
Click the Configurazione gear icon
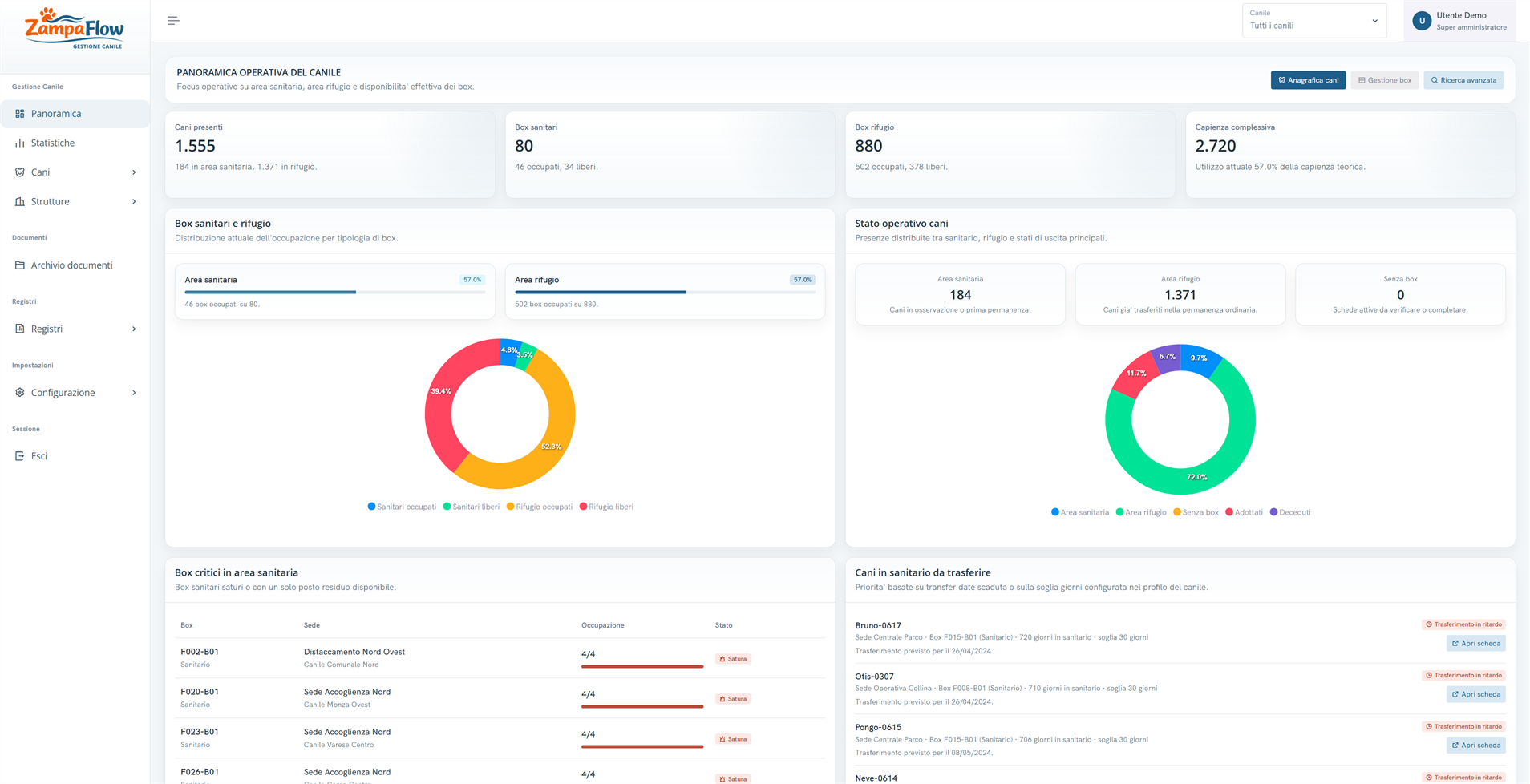20,393
